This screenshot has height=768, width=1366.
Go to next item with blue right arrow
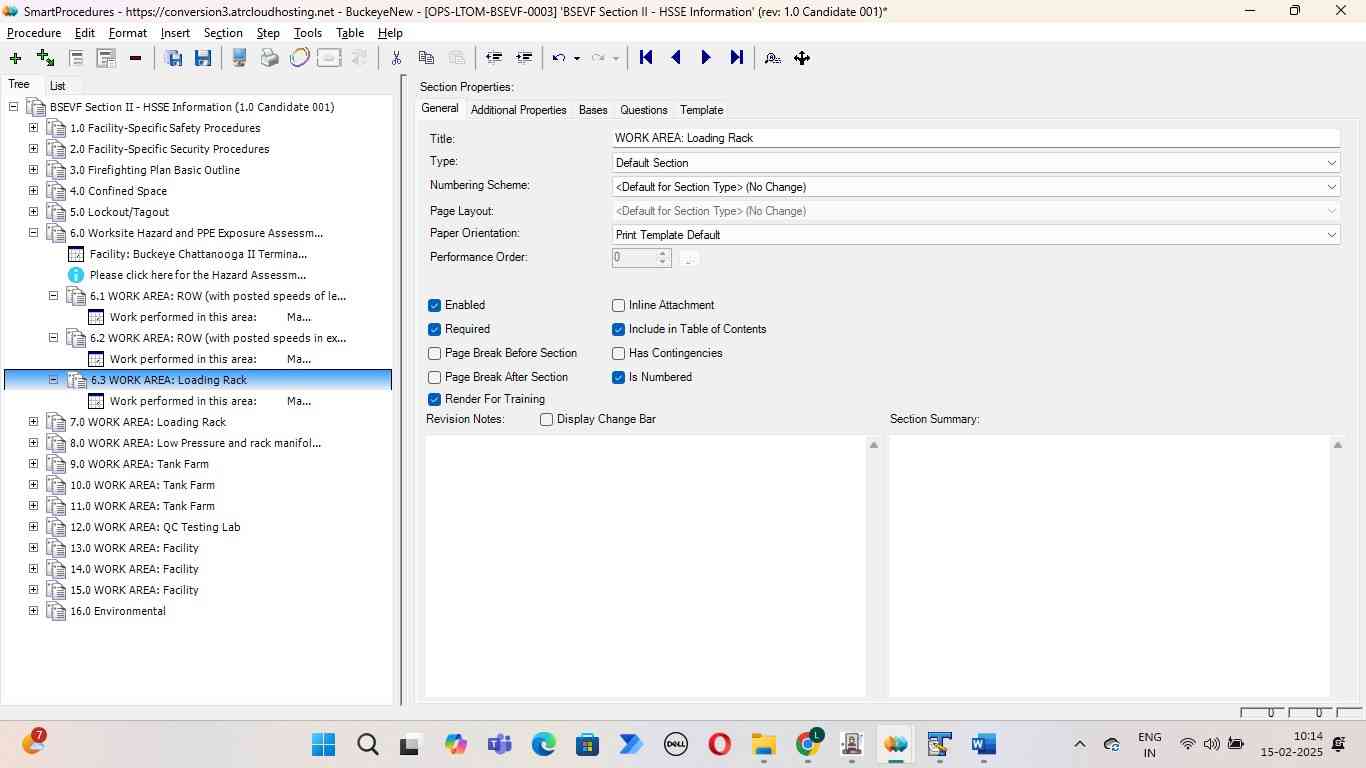point(706,58)
